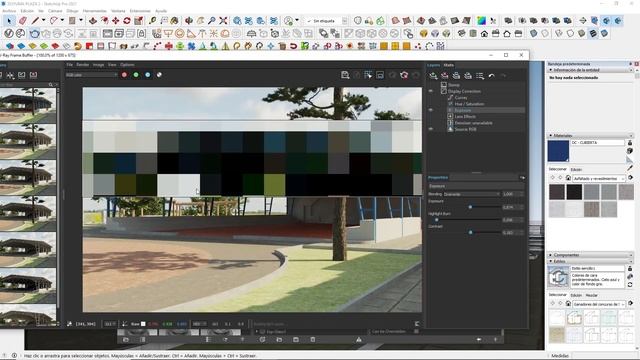Toggle the green channel button

pyautogui.click(x=136, y=75)
